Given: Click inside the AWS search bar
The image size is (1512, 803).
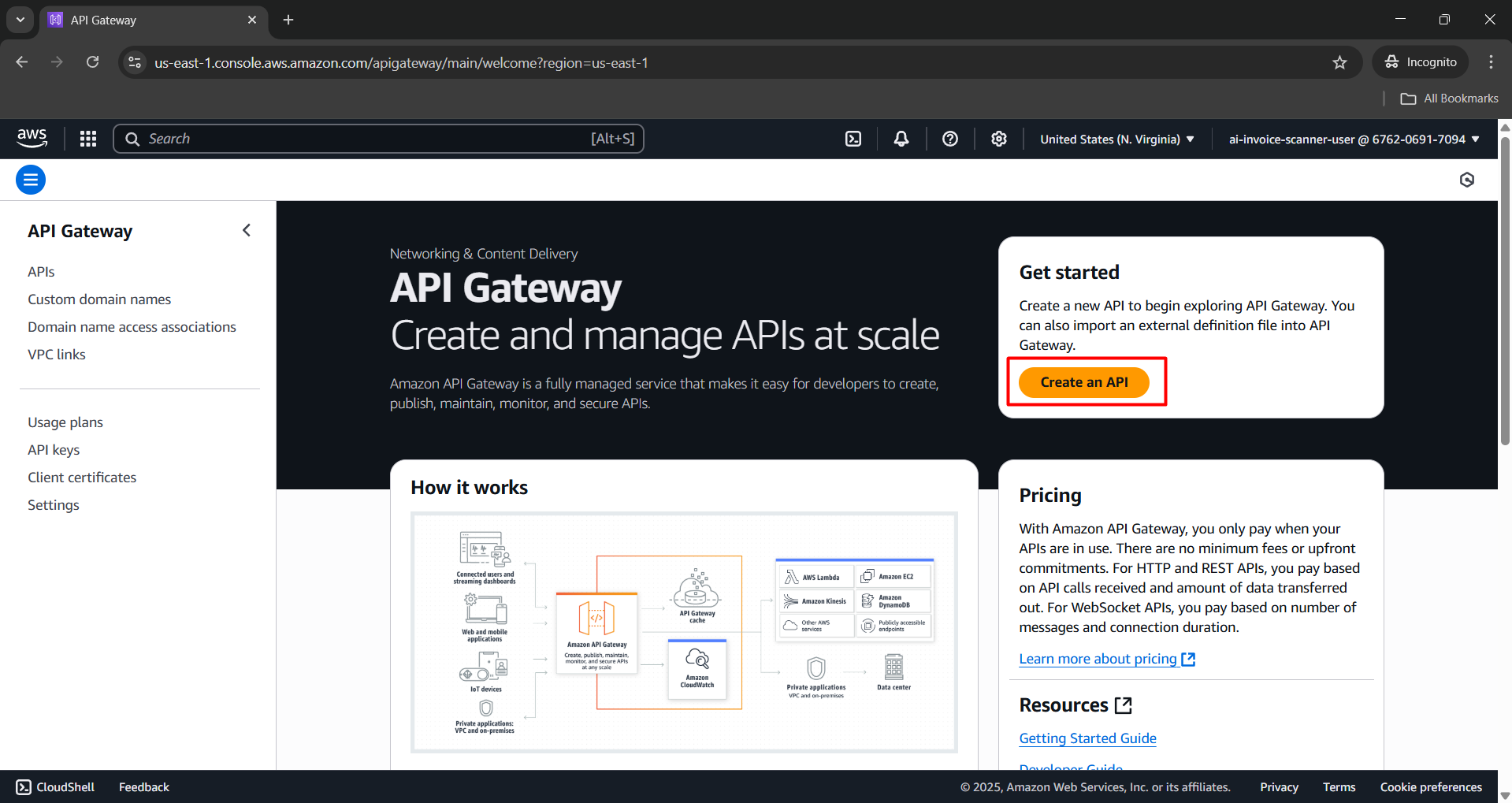Looking at the screenshot, I should 378,138.
